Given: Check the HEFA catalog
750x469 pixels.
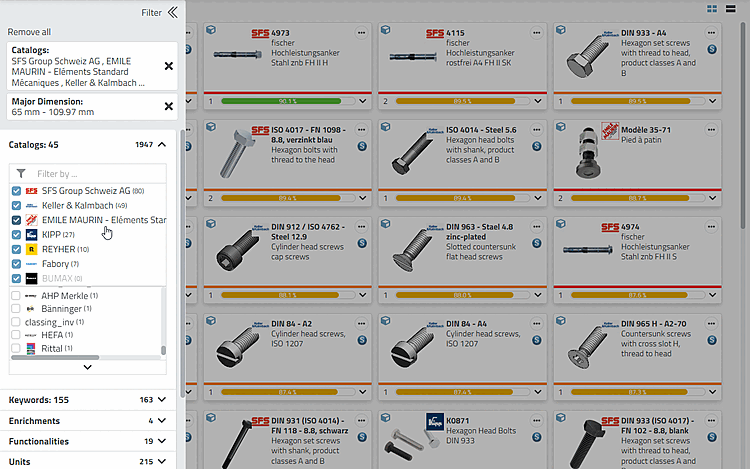Looking at the screenshot, I should click(16, 335).
